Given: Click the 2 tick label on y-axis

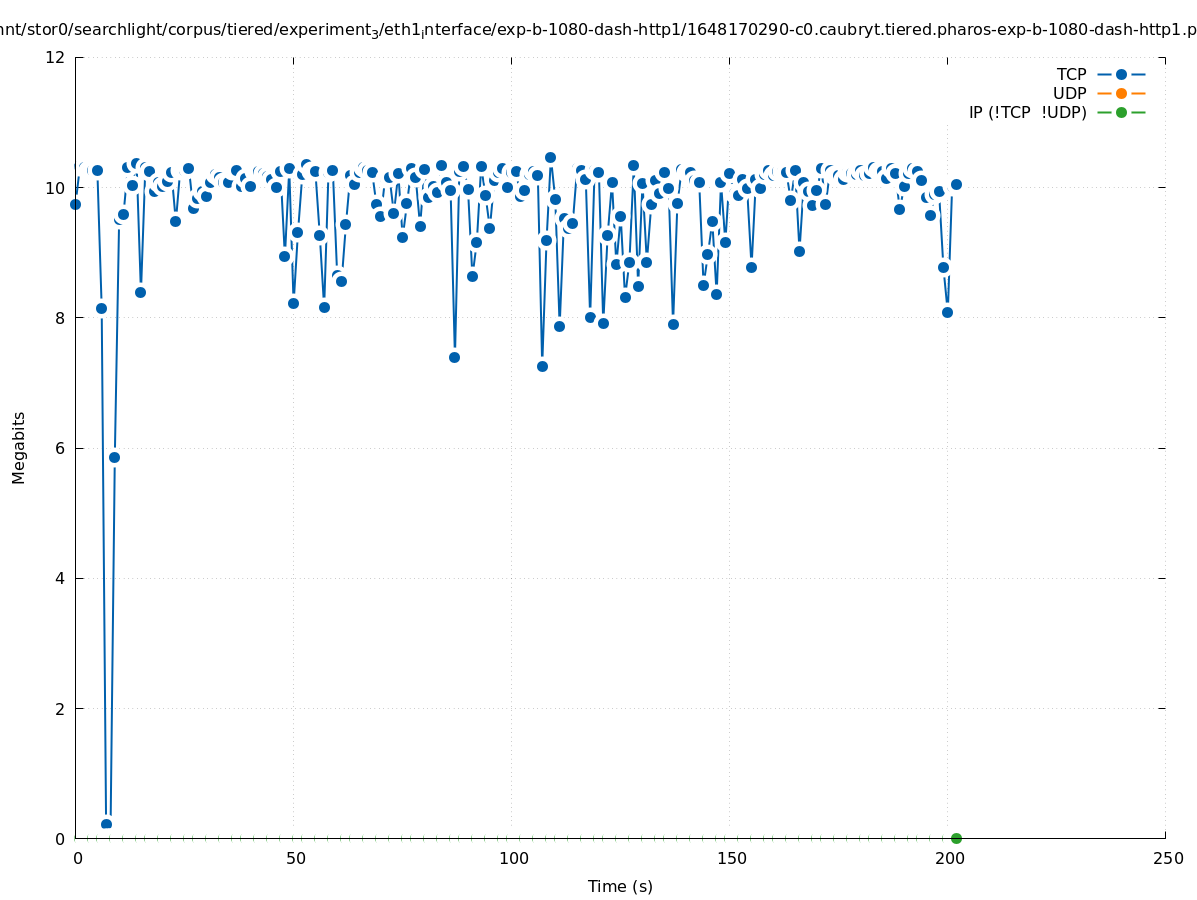Looking at the screenshot, I should 60,708.
